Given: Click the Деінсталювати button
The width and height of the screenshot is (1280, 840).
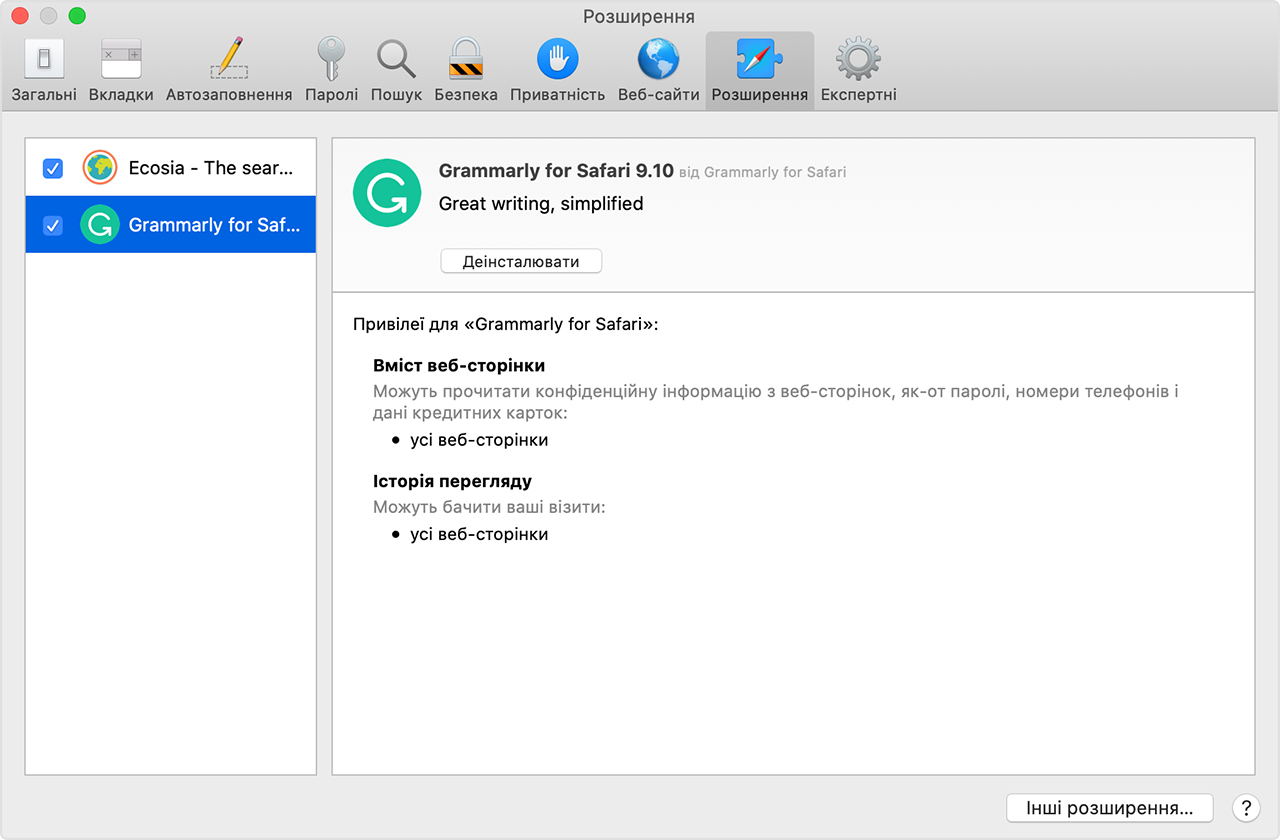Looking at the screenshot, I should [521, 261].
